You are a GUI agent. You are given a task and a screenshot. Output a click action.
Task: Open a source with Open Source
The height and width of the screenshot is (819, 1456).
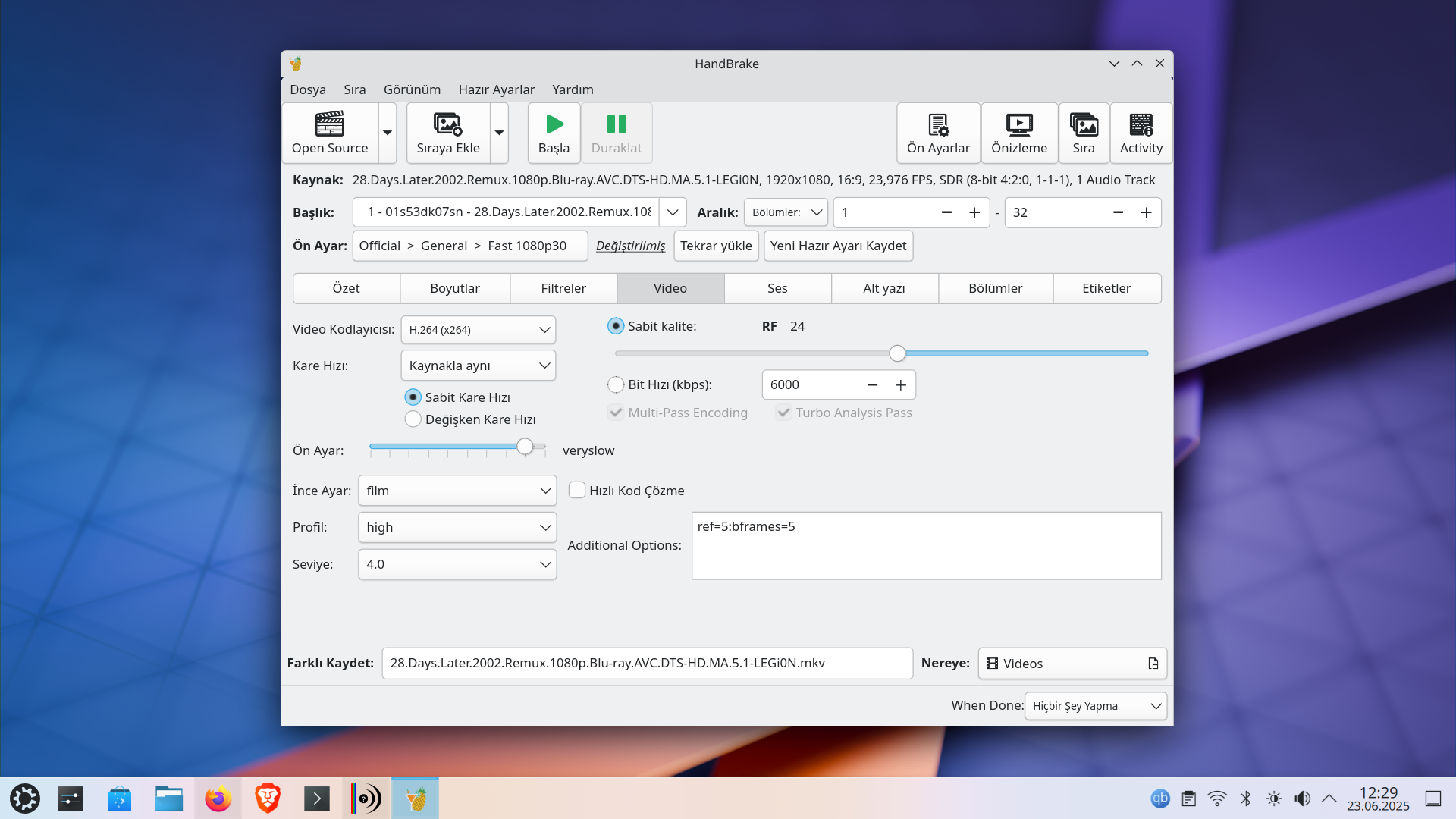(330, 133)
